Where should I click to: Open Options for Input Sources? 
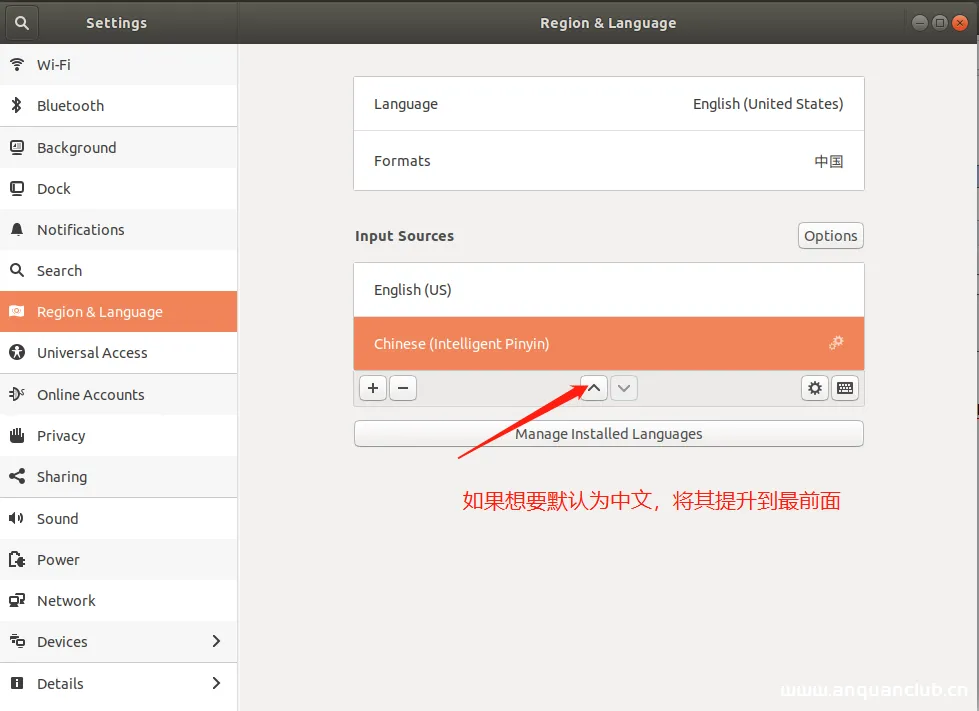click(830, 236)
